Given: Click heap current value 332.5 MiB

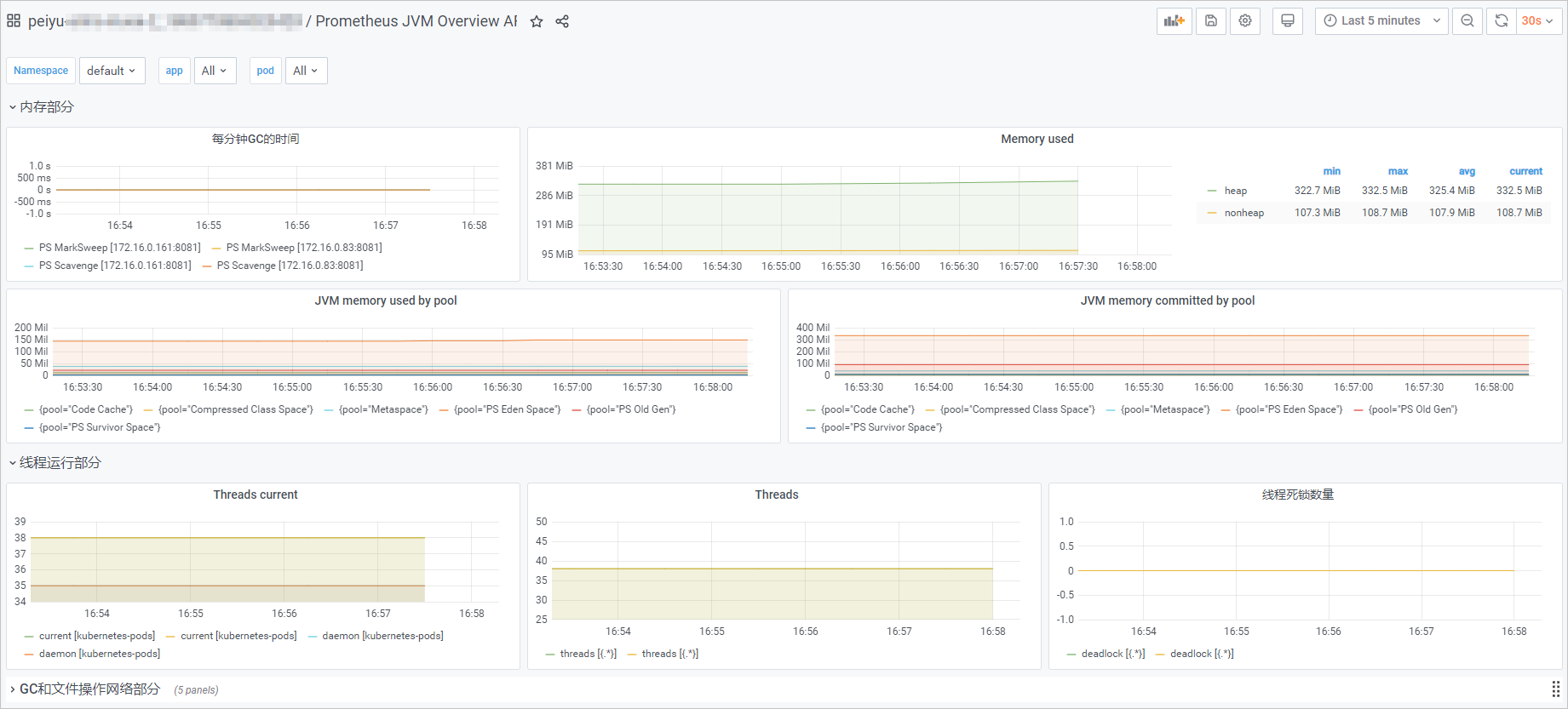Looking at the screenshot, I should point(1519,191).
